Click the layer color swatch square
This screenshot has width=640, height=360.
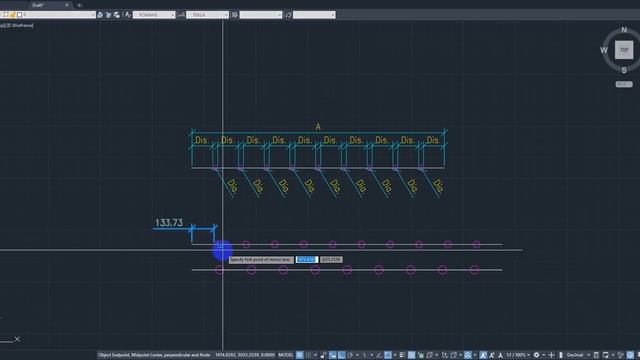pos(19,15)
